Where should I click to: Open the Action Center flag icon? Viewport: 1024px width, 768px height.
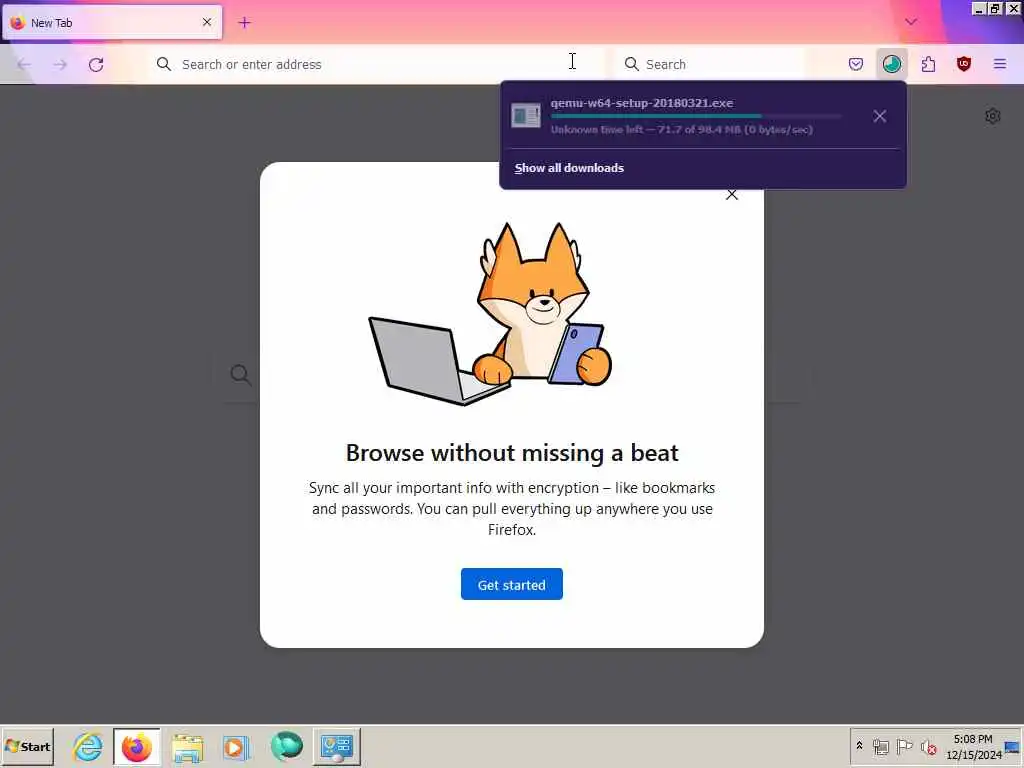tap(904, 746)
